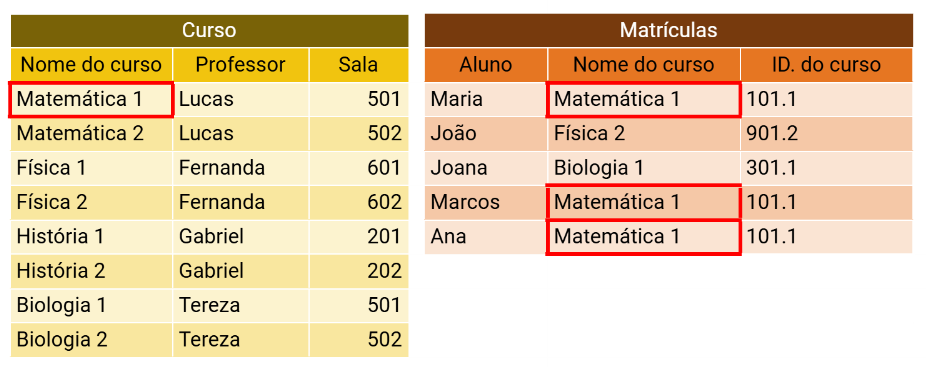The image size is (926, 367).
Task: Select the Professor column header
Action: pyautogui.click(x=241, y=65)
